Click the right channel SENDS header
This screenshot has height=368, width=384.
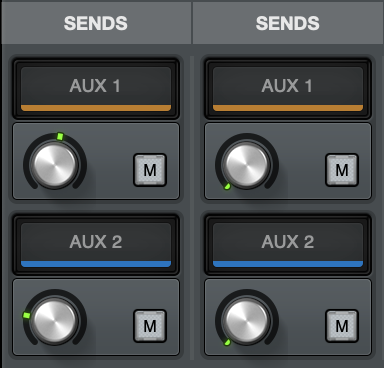(x=288, y=23)
